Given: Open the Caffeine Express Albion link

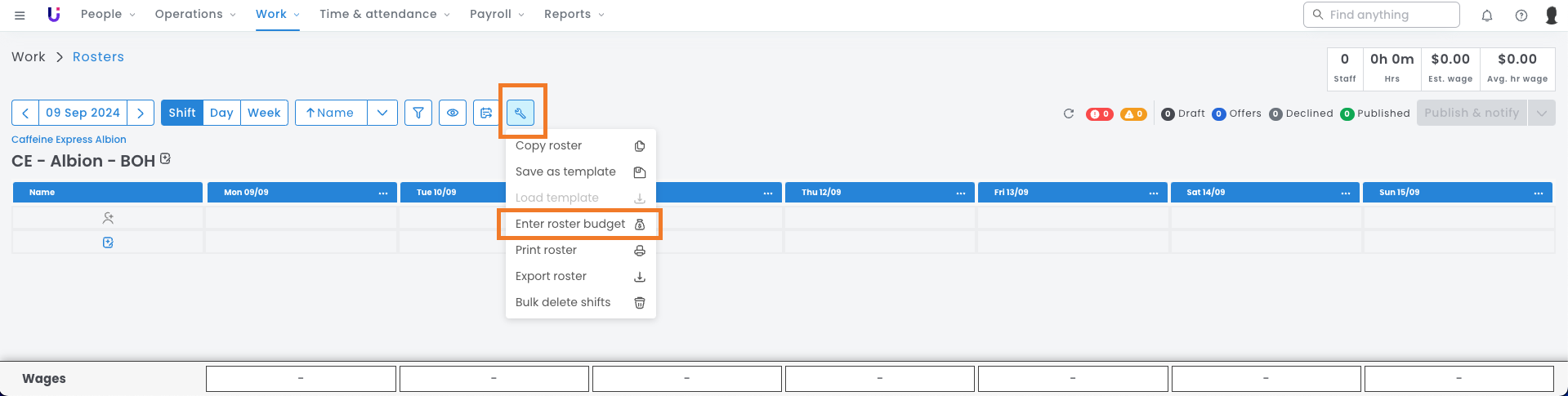Looking at the screenshot, I should tap(69, 140).
